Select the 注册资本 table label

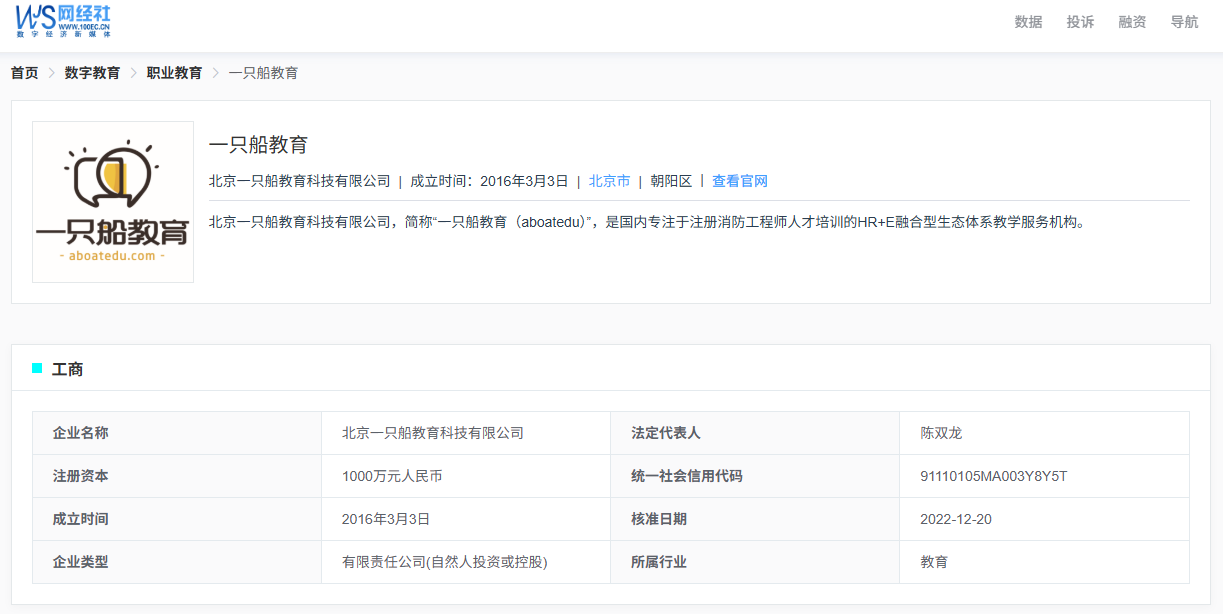point(81,476)
